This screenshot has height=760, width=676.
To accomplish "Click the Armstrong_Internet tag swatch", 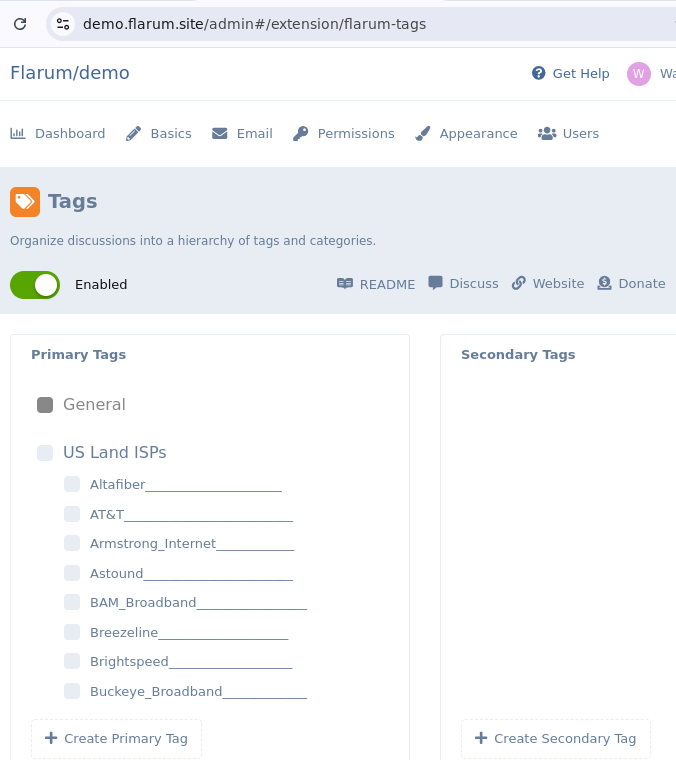I will 72,543.
